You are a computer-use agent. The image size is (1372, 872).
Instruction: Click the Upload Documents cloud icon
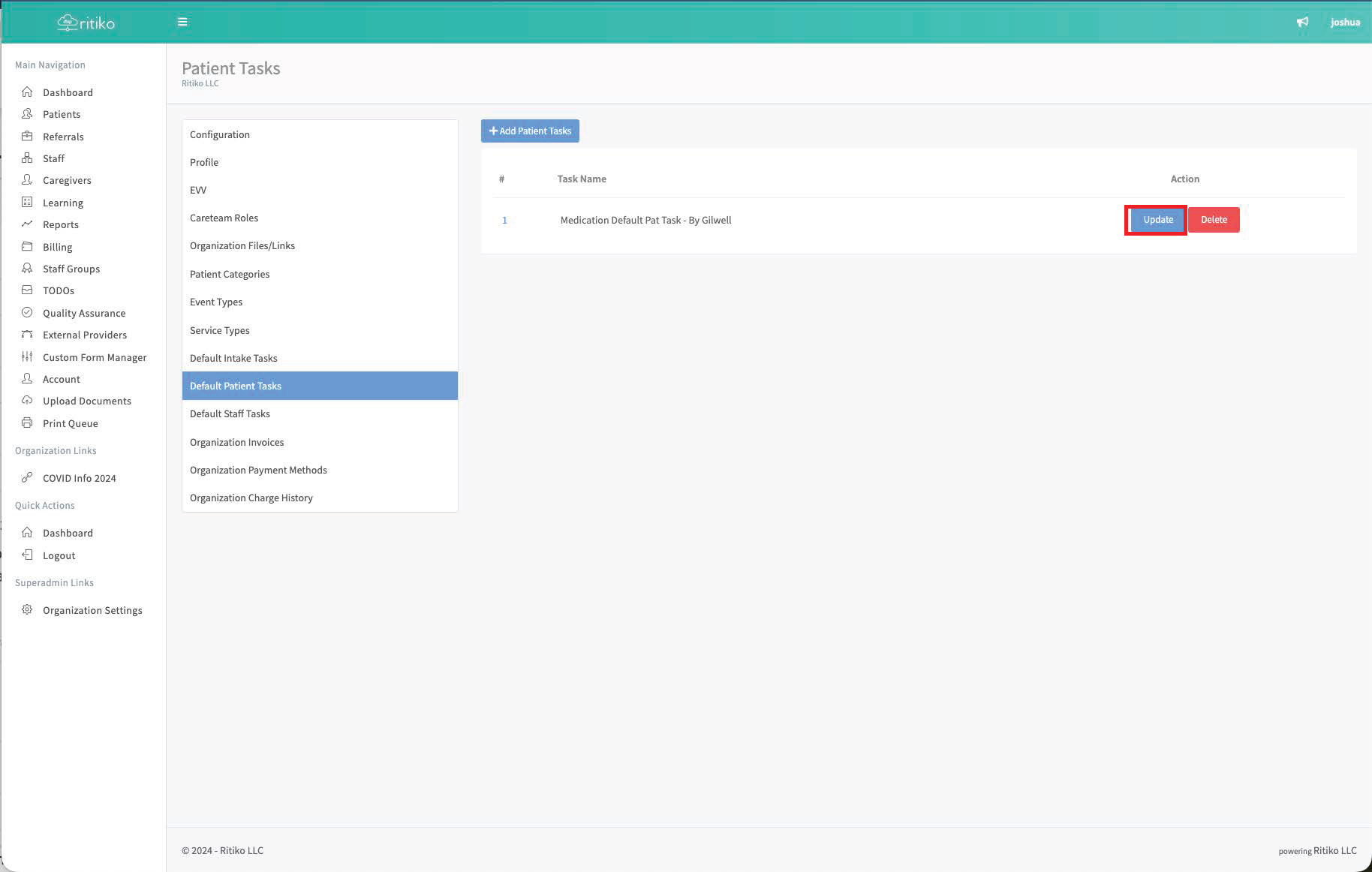(27, 401)
